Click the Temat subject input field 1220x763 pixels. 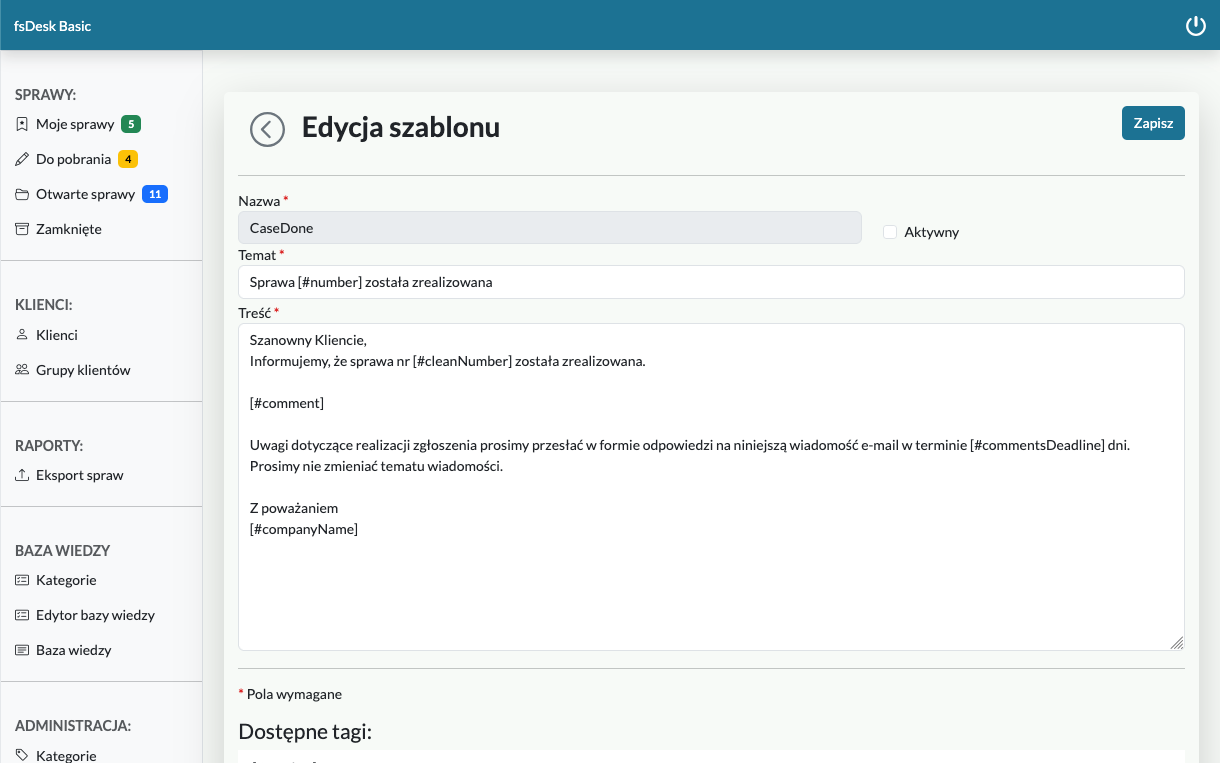click(x=710, y=282)
